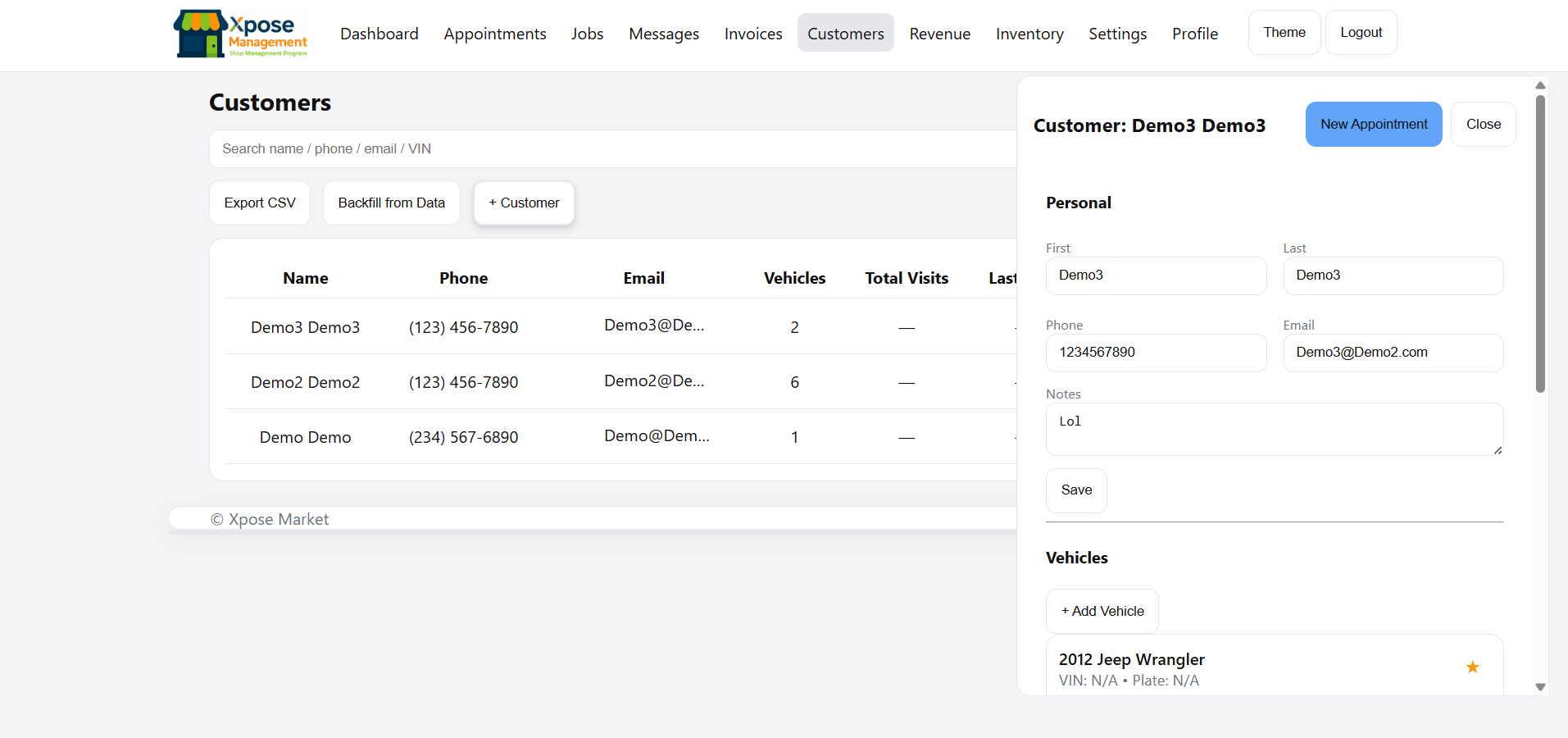1568x738 pixels.
Task: Log out of the application
Action: tap(1361, 32)
